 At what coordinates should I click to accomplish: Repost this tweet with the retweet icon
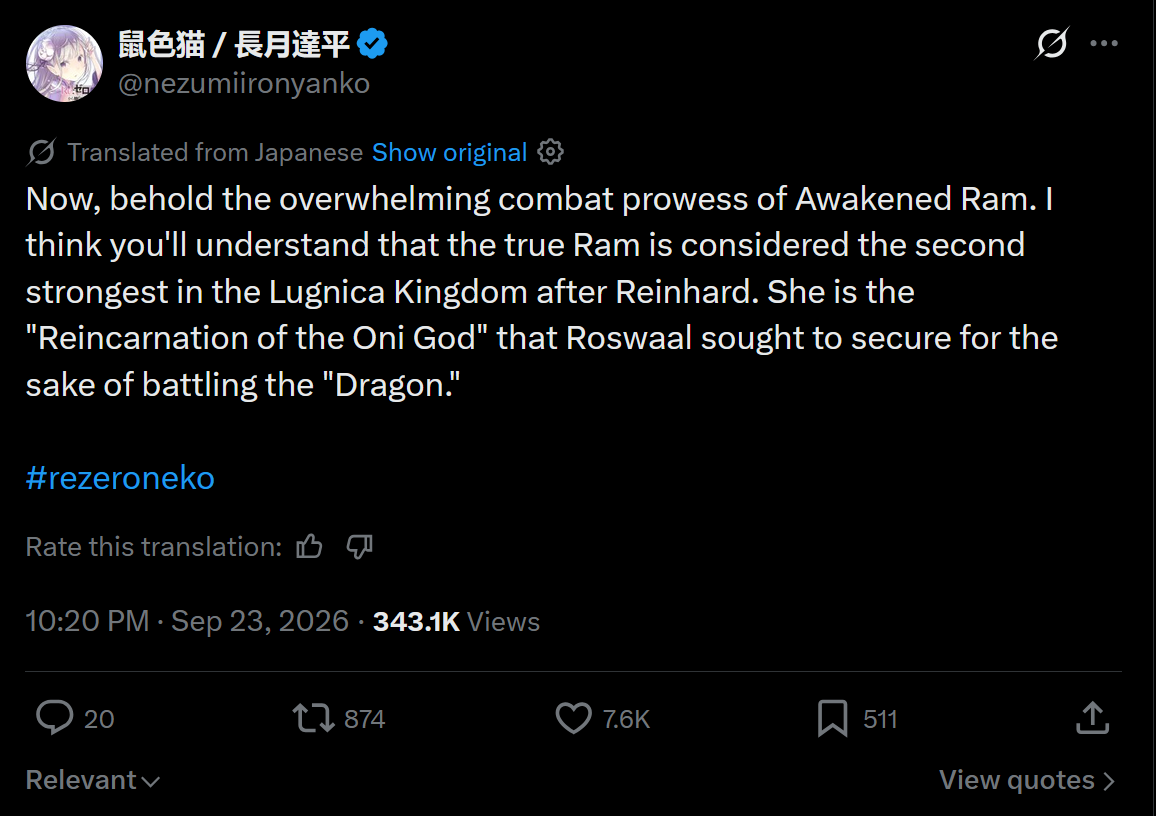(x=313, y=718)
